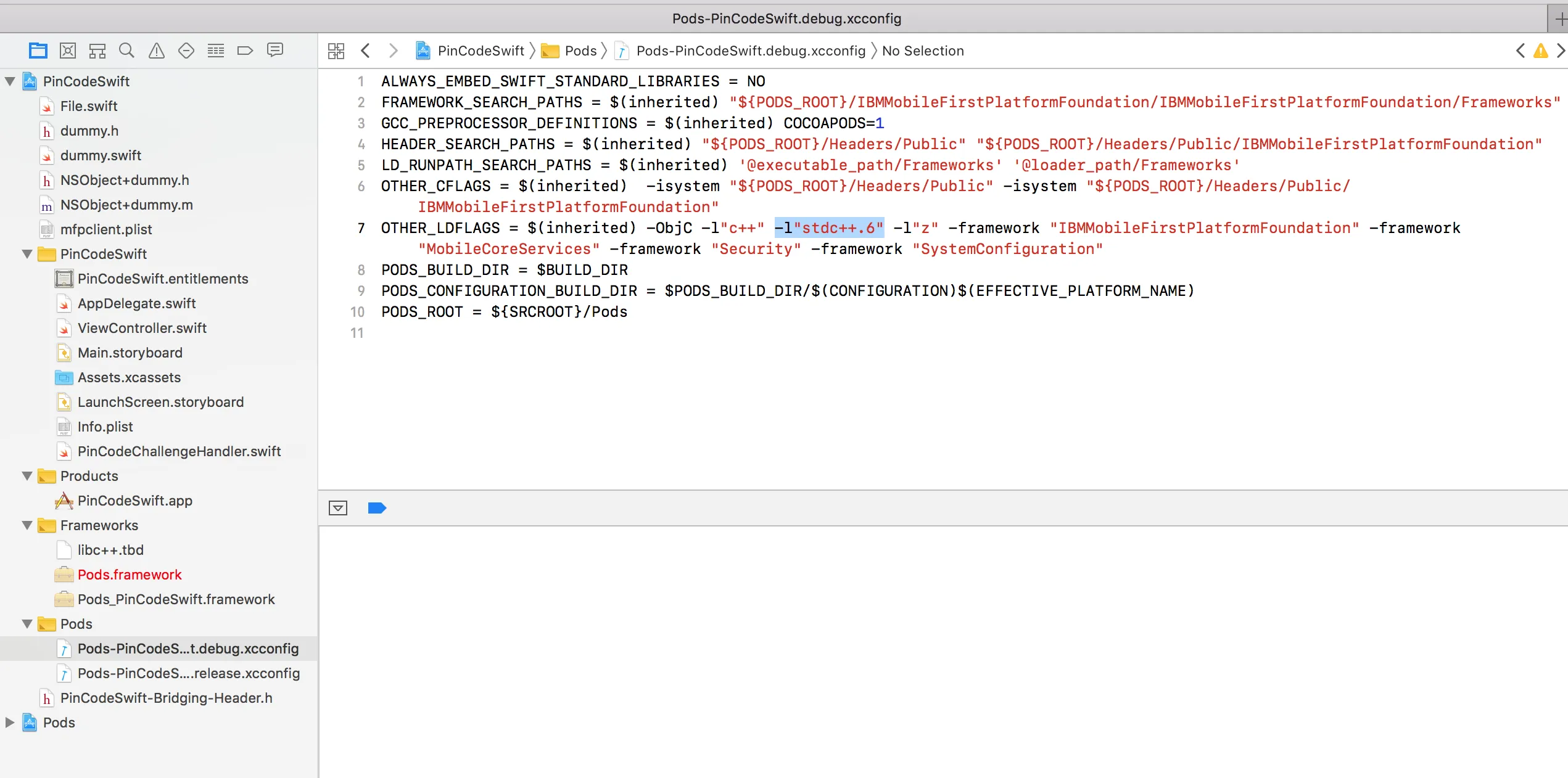Select Pods_PinCodeSwift.framework item

pyautogui.click(x=176, y=599)
